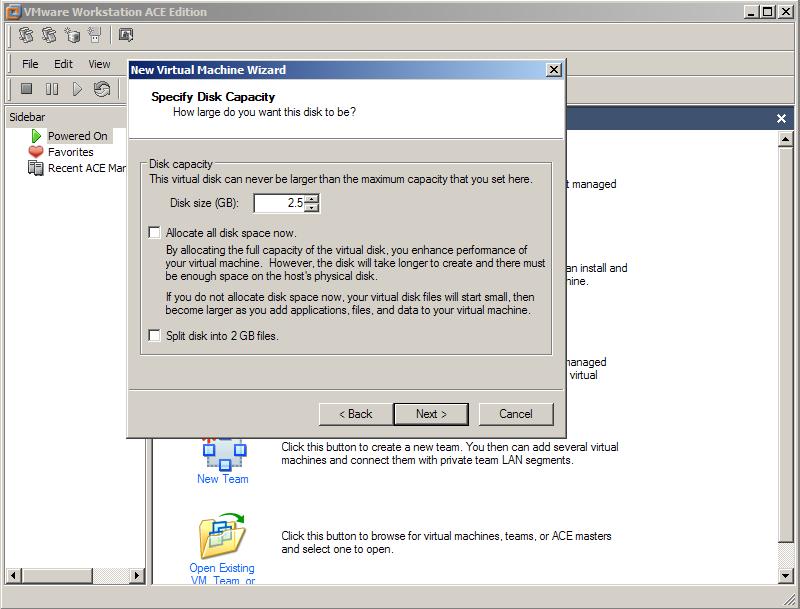Click the sidebar horizontal scrollbar right arrow

[137, 576]
